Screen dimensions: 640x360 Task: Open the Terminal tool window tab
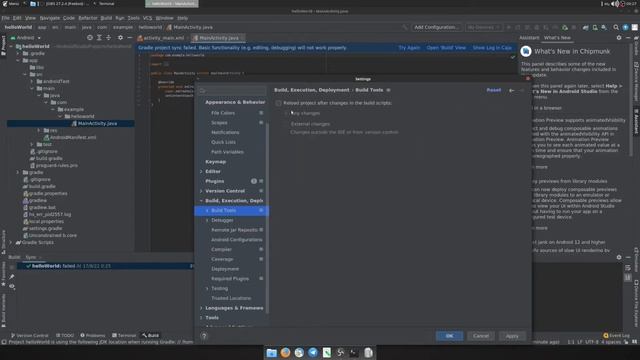coord(124,336)
